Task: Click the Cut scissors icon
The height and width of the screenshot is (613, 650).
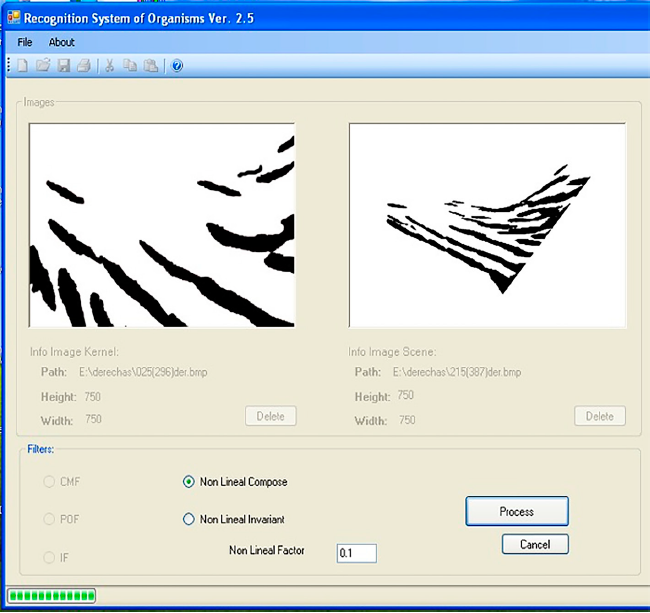Action: click(110, 66)
